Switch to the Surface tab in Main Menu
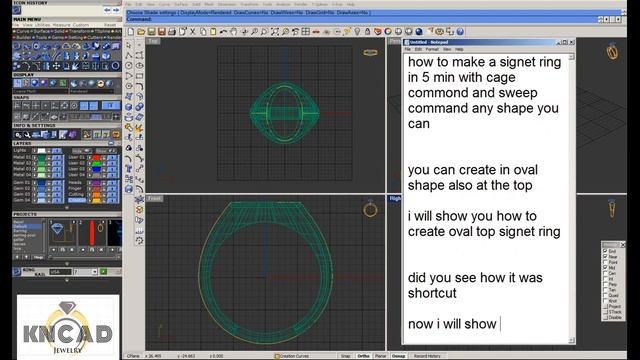 pyautogui.click(x=42, y=31)
